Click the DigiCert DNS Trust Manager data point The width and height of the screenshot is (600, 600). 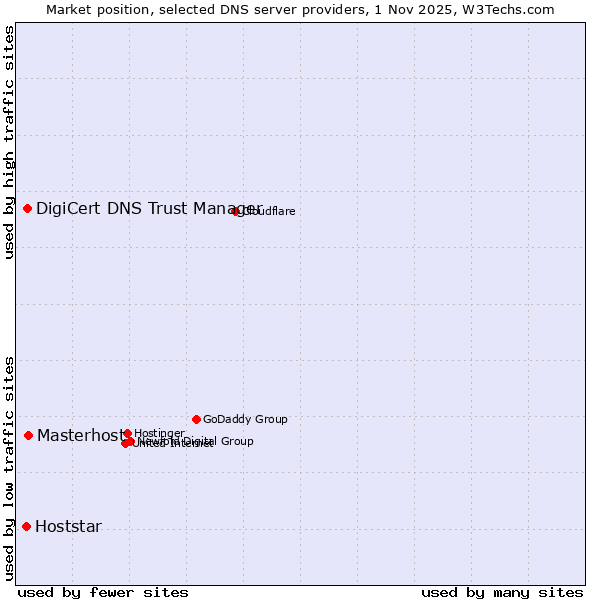click(x=28, y=208)
